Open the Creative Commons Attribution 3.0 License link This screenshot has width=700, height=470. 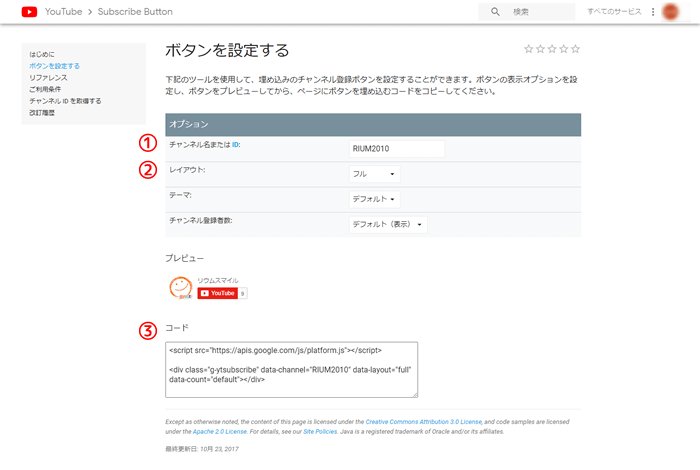coord(424,422)
